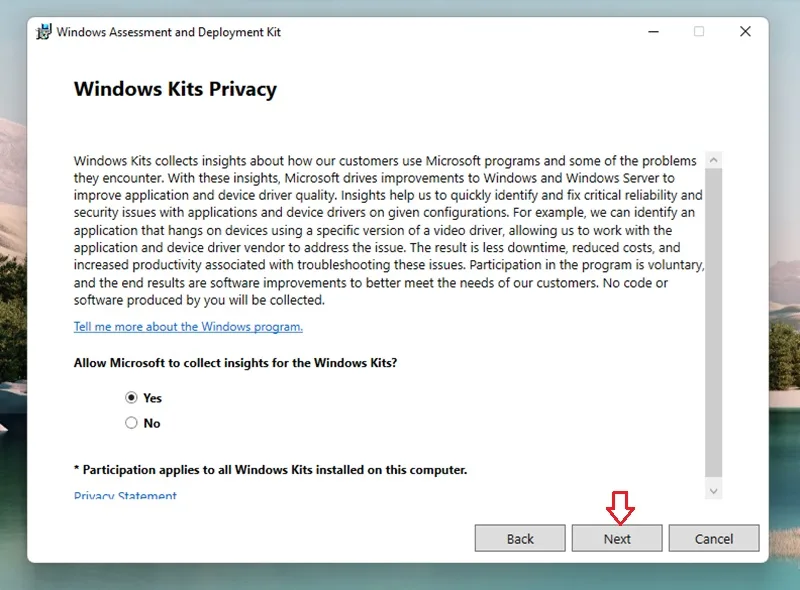
Task: Click the 'Allow Microsoft to collect insights' question
Action: pos(235,363)
